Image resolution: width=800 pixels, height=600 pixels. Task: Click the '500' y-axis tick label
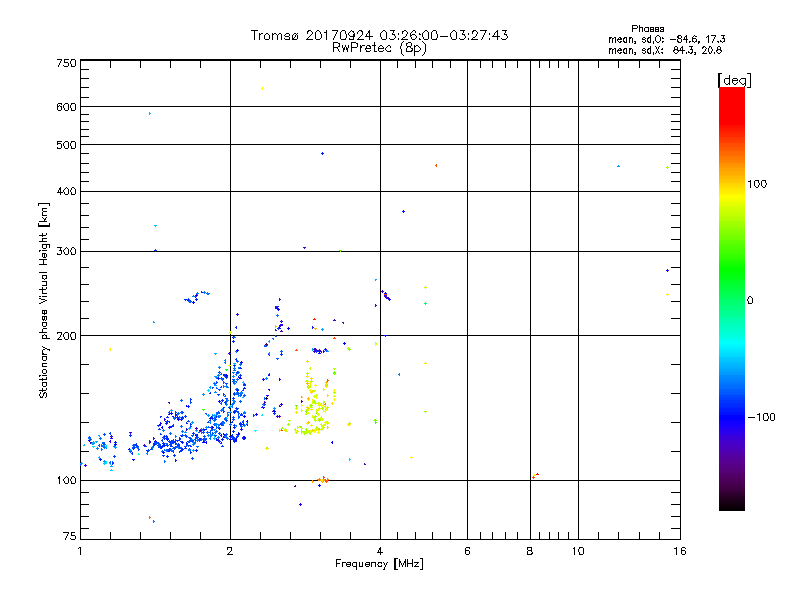point(66,145)
